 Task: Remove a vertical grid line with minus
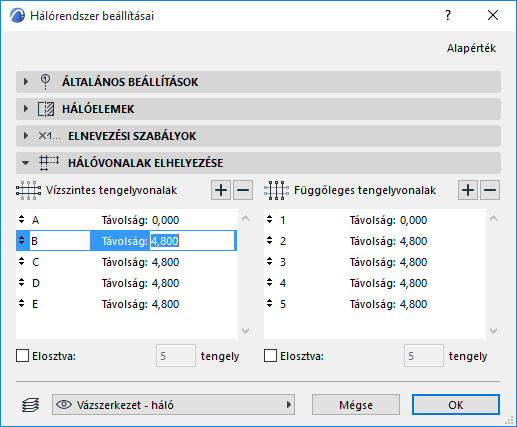[x=490, y=190]
